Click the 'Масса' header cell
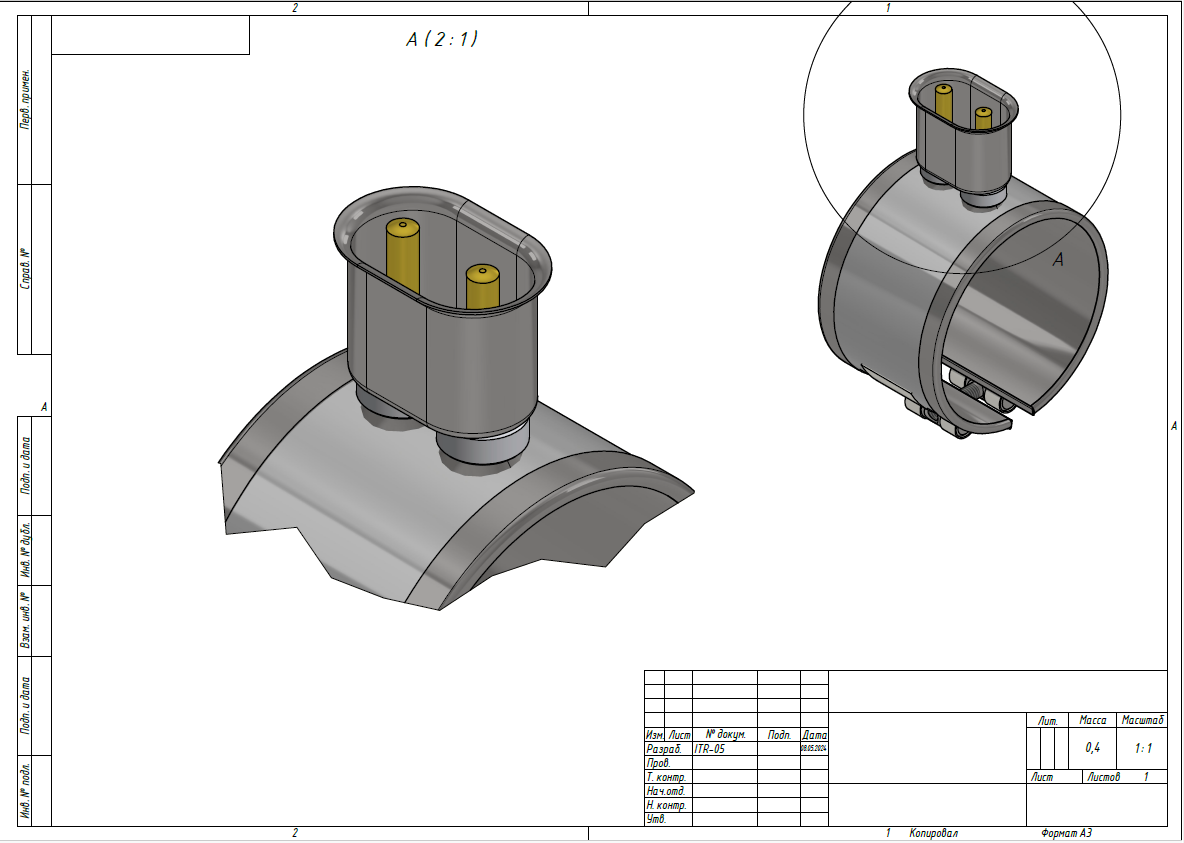 pyautogui.click(x=1093, y=721)
